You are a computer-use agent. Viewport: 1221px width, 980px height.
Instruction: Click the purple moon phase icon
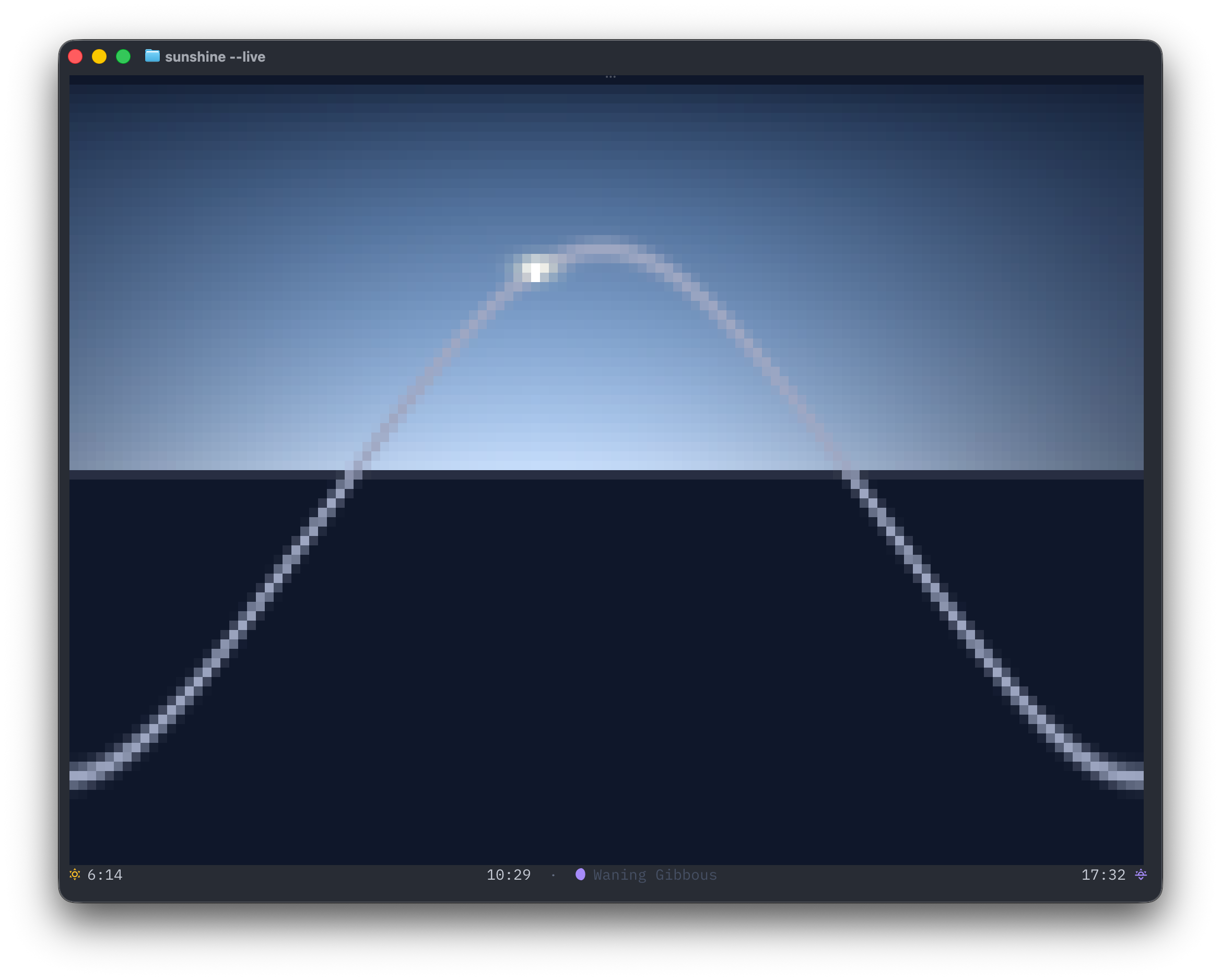point(581,874)
